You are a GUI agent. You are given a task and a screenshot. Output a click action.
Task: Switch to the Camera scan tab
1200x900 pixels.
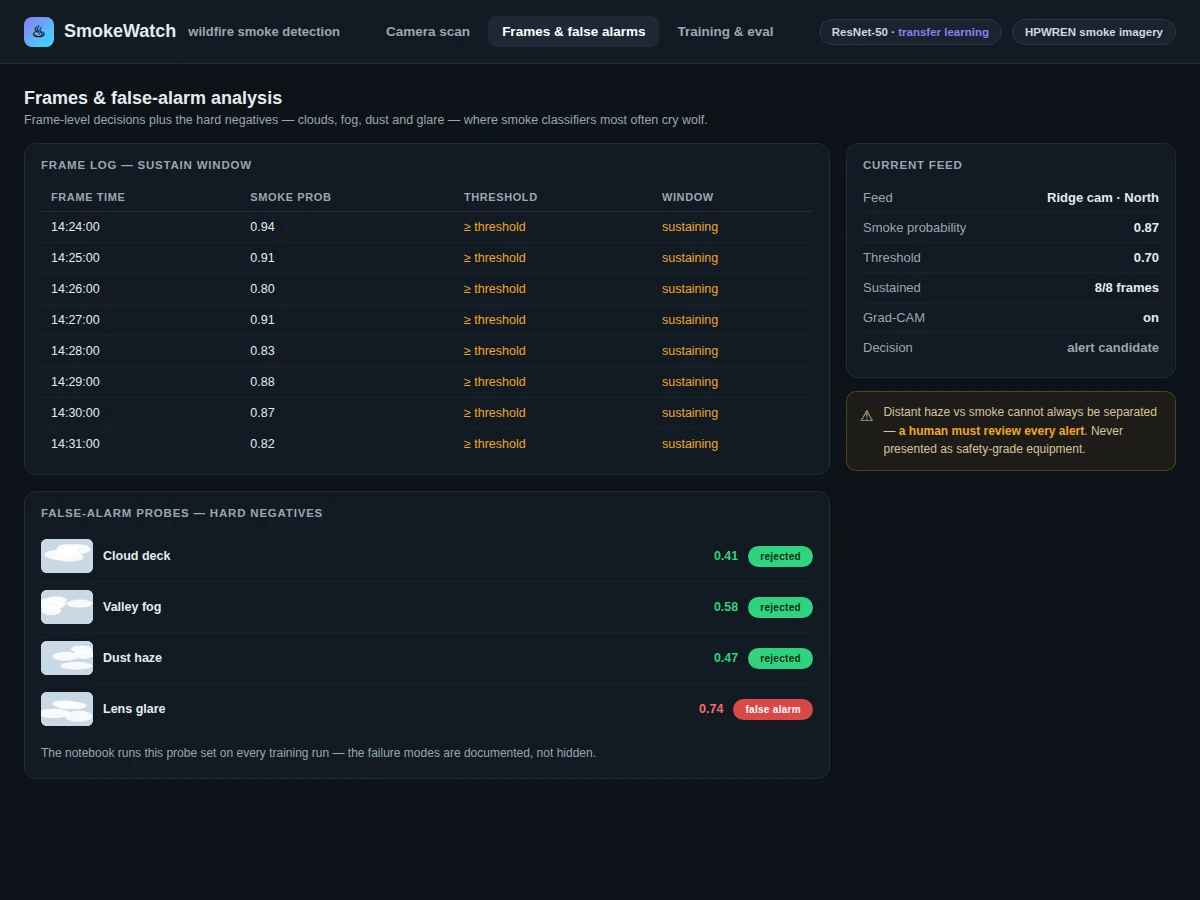(x=428, y=32)
